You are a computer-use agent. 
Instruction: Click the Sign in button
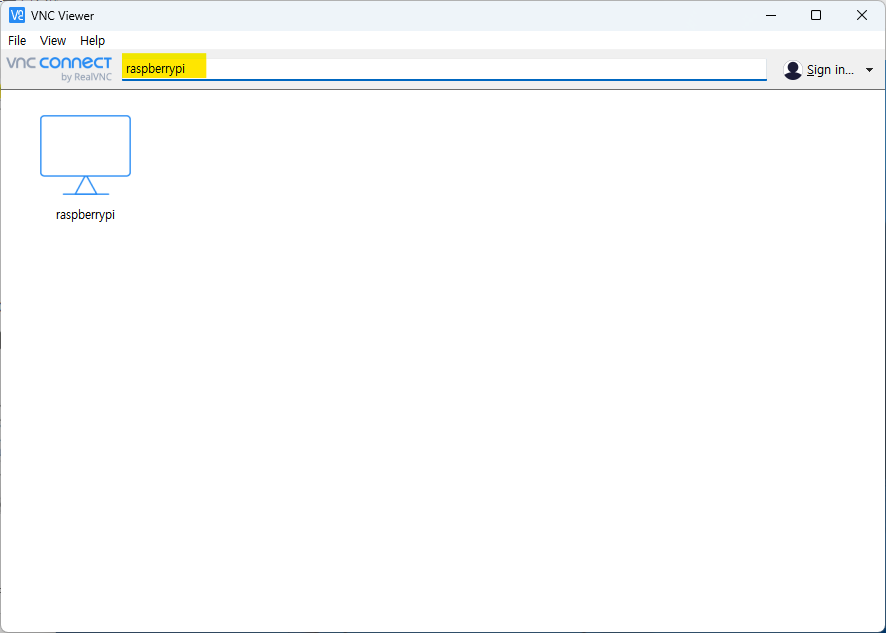pyautogui.click(x=830, y=70)
